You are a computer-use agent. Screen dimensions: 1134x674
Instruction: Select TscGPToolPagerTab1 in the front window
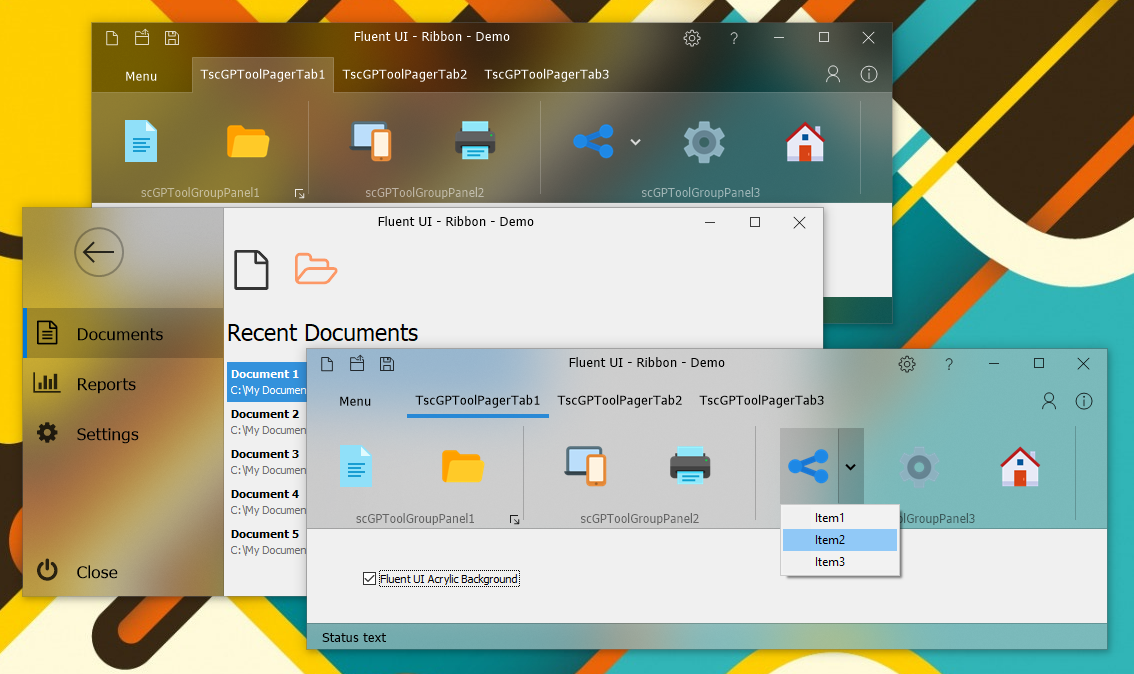pos(478,401)
